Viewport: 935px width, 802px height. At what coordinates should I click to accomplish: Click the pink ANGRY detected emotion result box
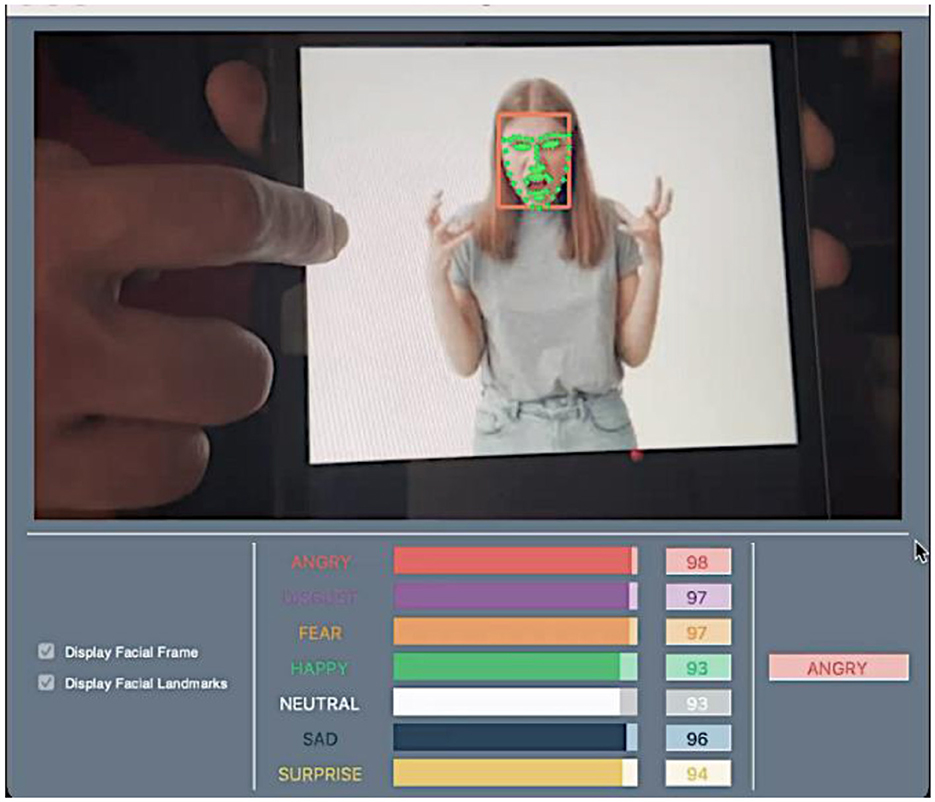click(838, 668)
